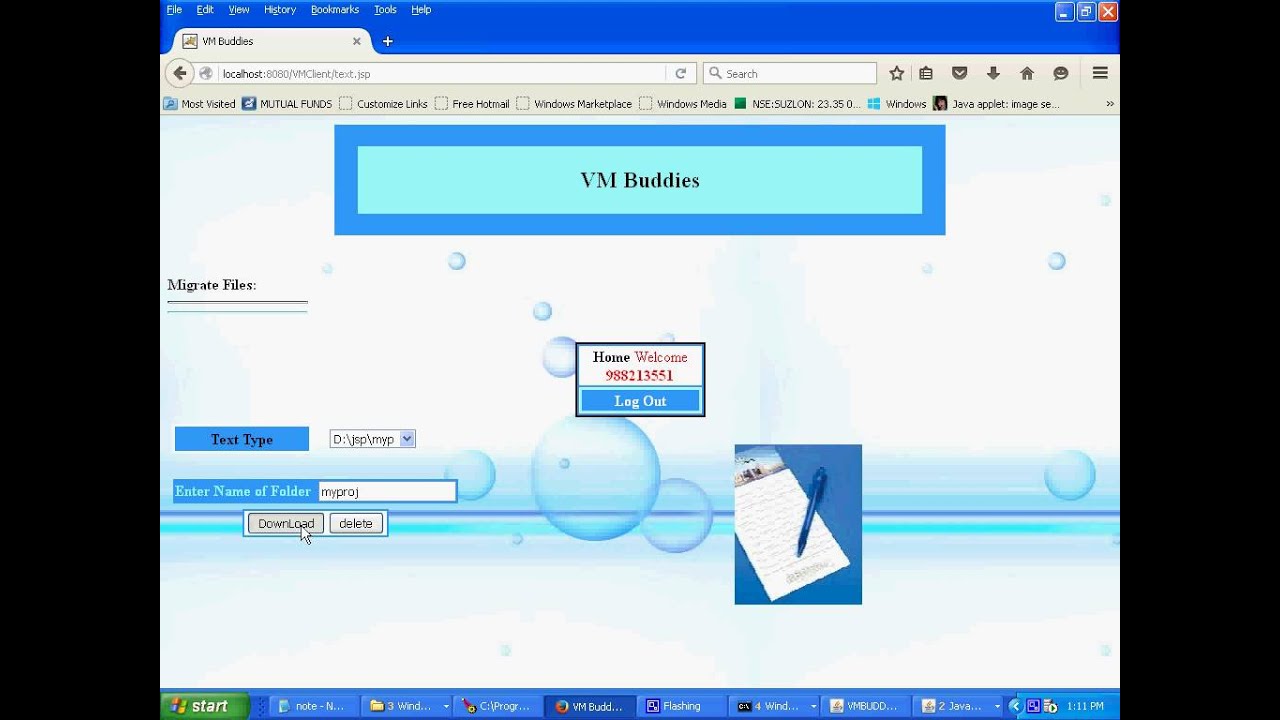Show bookmarks list icon in toolbar
This screenshot has height=720, width=1280.
pos(926,73)
